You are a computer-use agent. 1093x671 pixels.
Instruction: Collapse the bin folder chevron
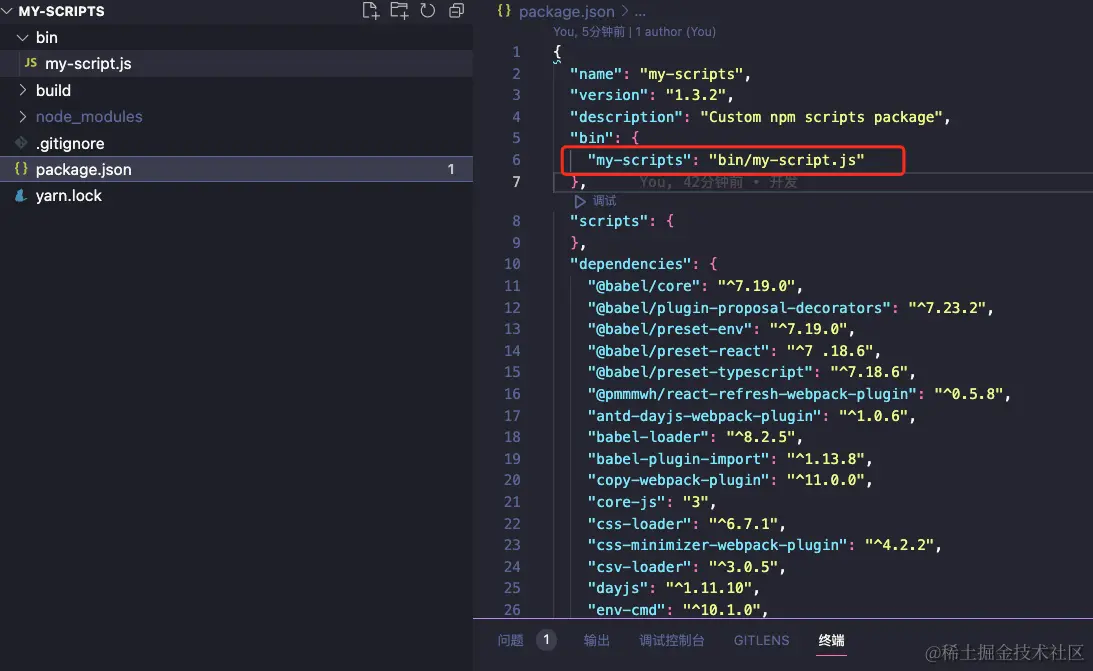(22, 38)
